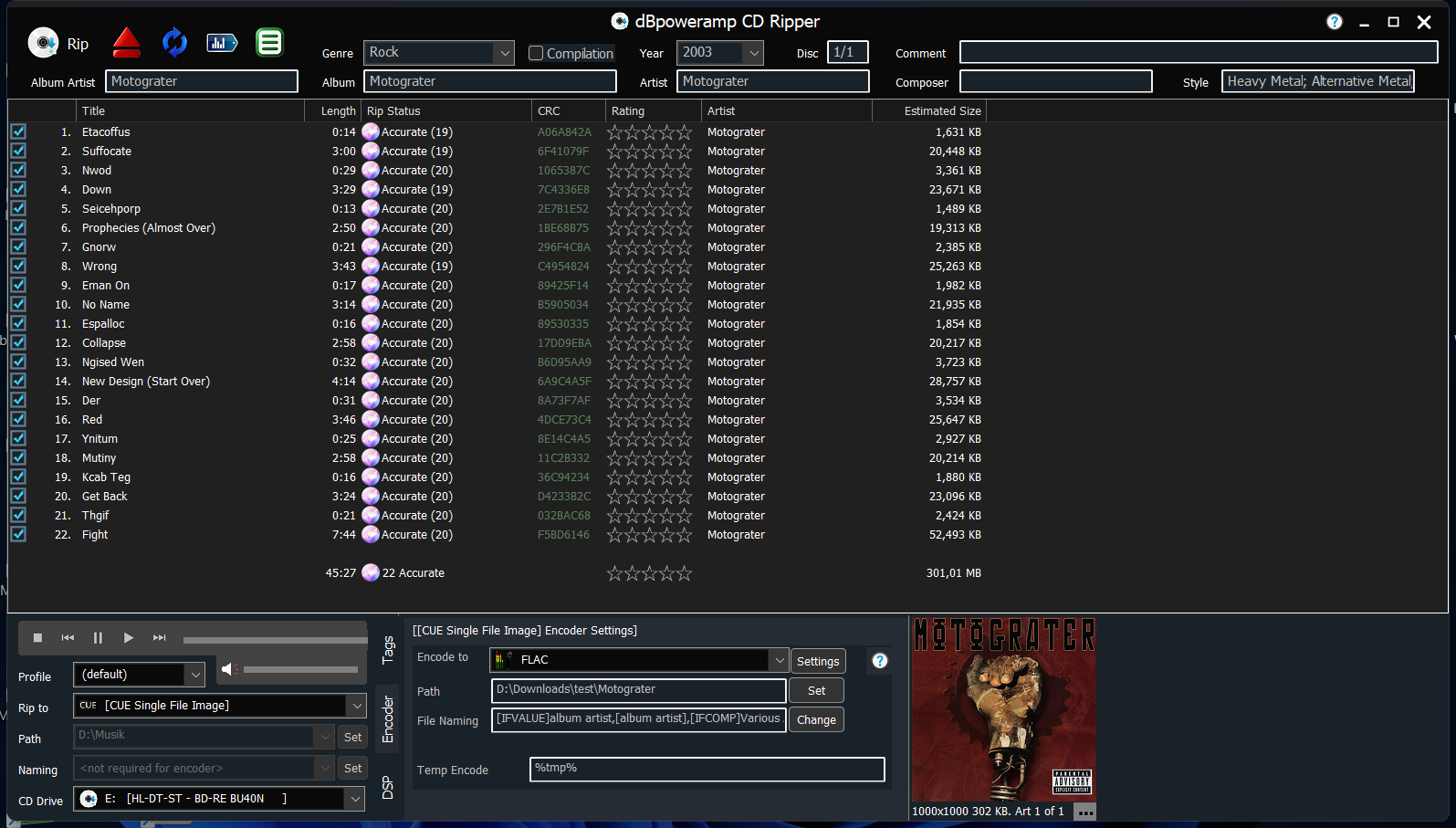Set the album rating to five stars
The height and width of the screenshot is (828, 1456).
(684, 573)
